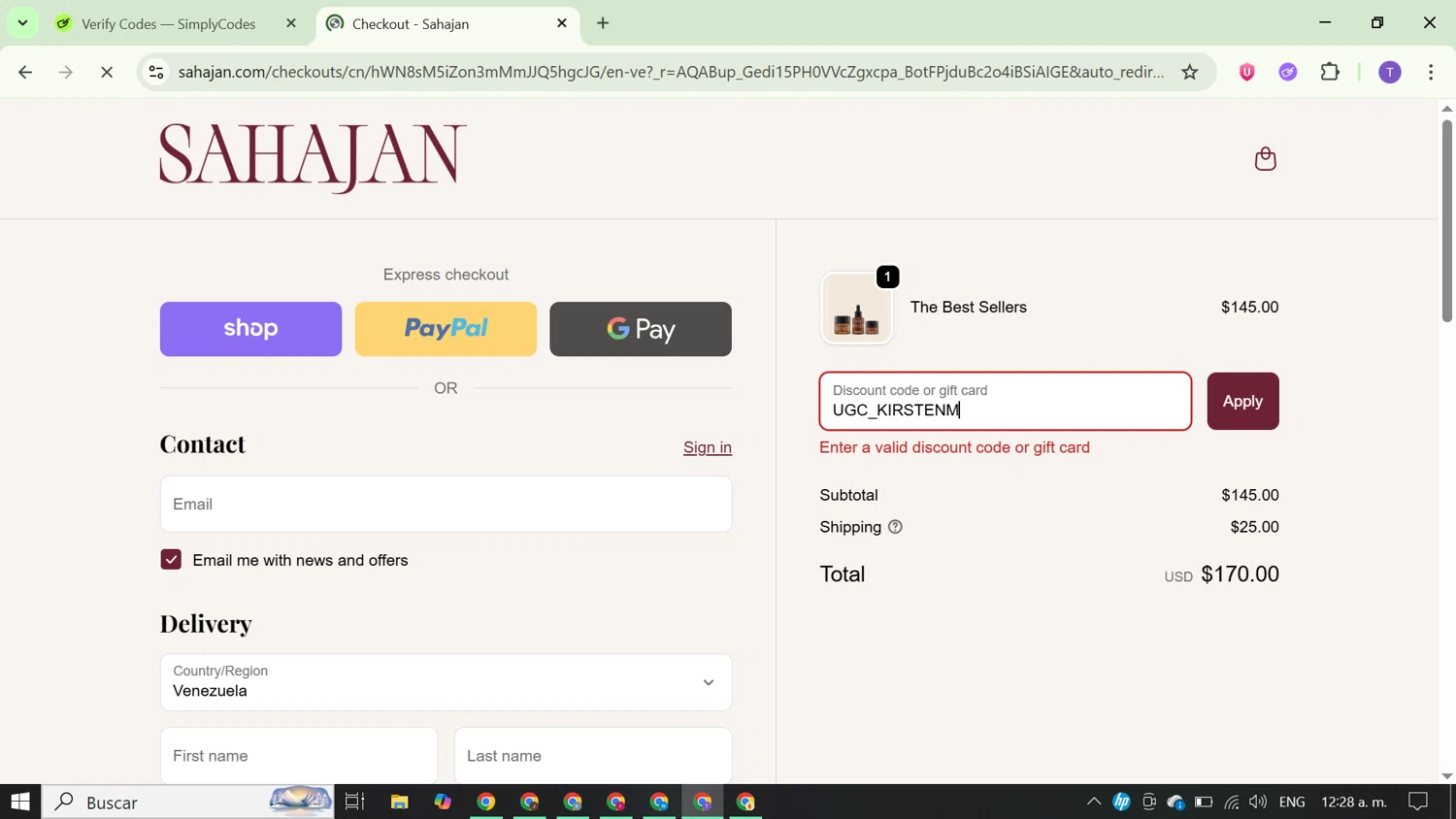Click the SAHAJAN logo

(x=314, y=158)
